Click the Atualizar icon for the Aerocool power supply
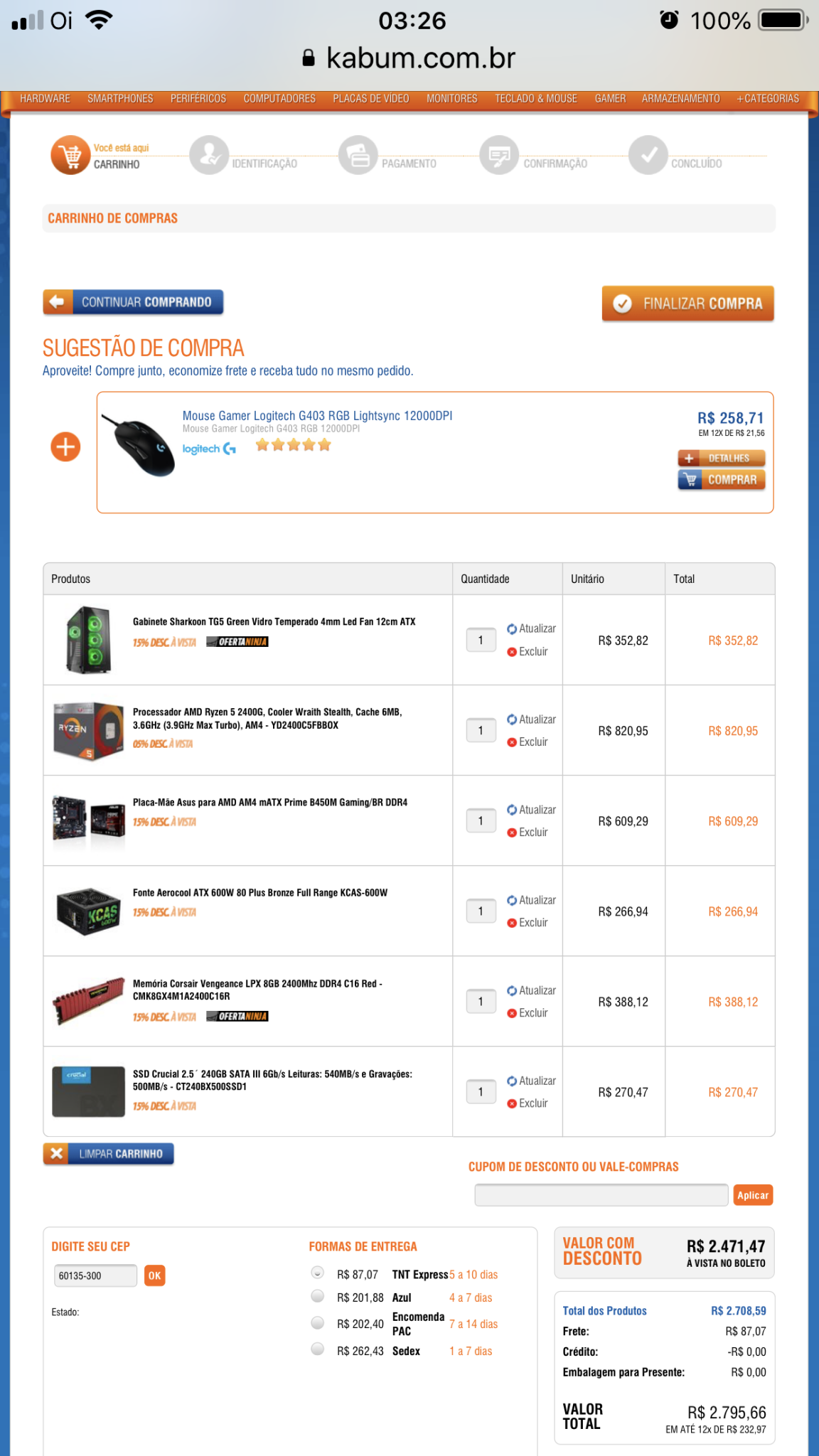 [511, 900]
